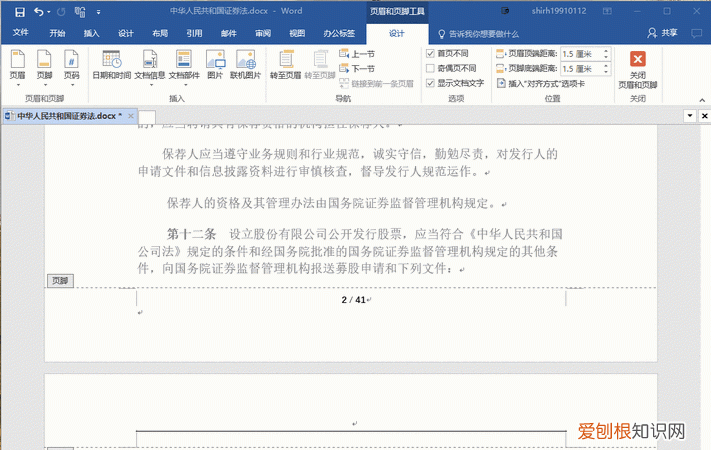Click 插入"对齐方式"选项卡 button
Image resolution: width=711 pixels, height=450 pixels.
point(541,83)
